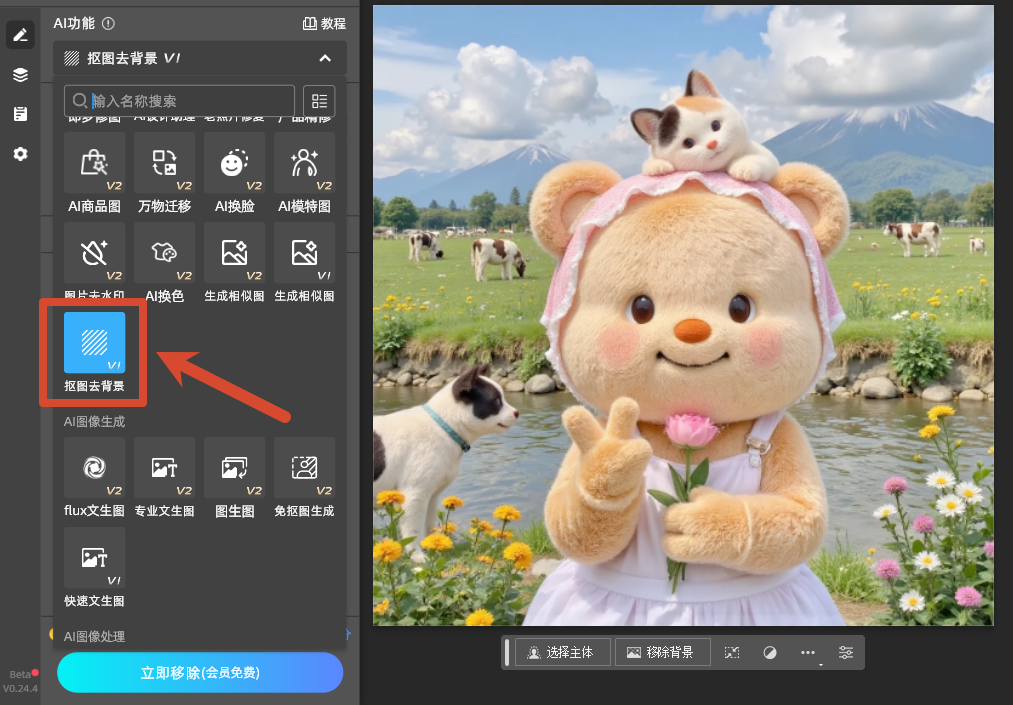This screenshot has width=1013, height=705.
Task: Click the AI图像生成 section heading
Action: pos(94,421)
